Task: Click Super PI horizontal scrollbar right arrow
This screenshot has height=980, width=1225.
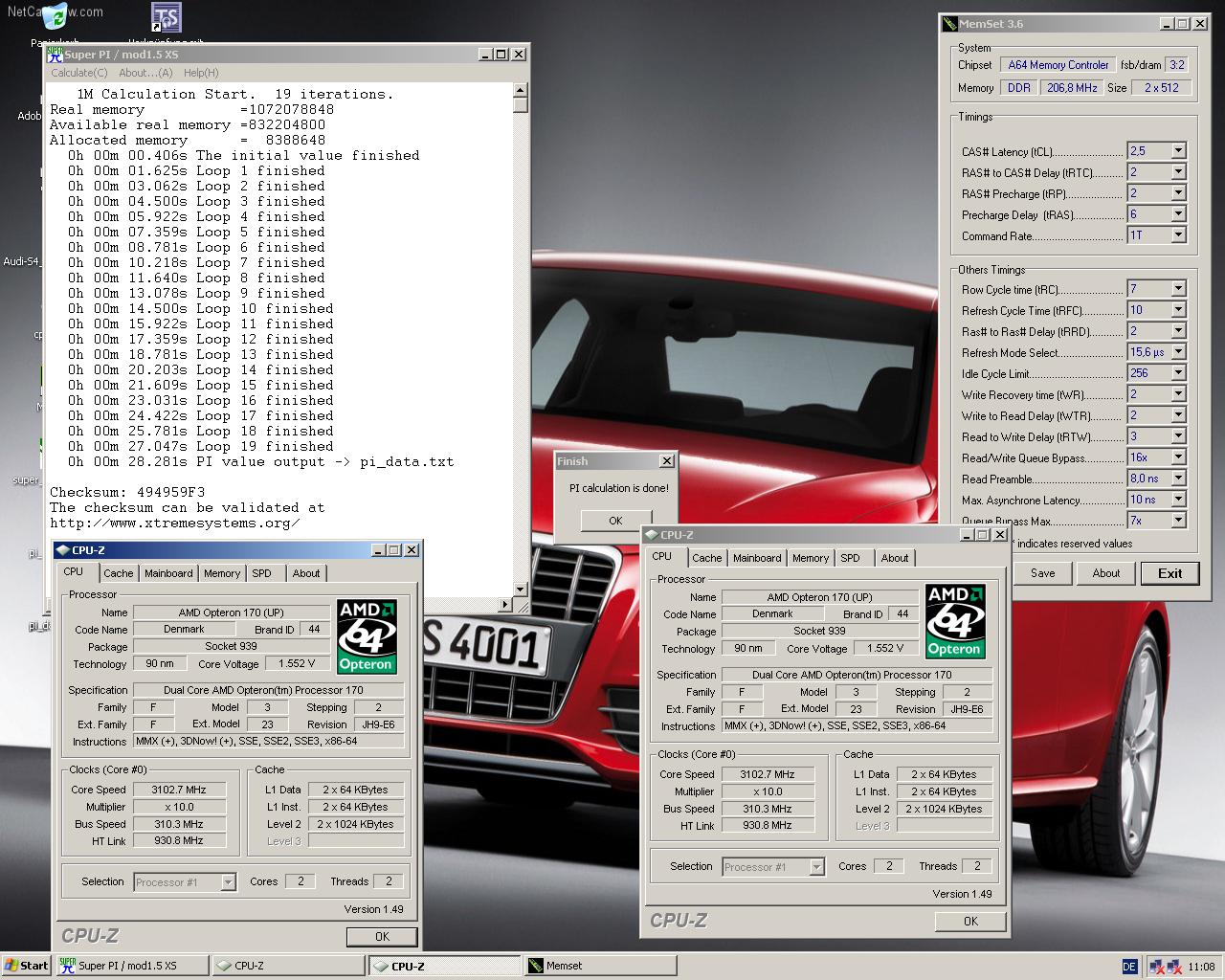Action: click(x=505, y=605)
